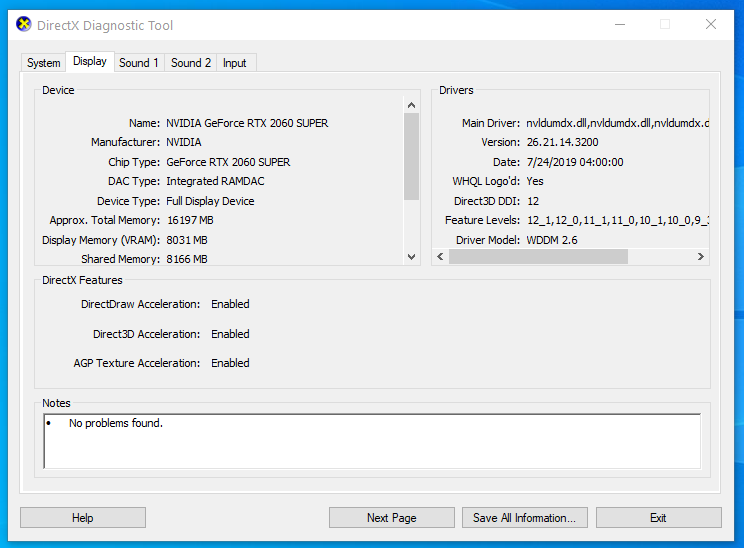Close the DirectX Diagnostic Tool window
744x548 pixels.
[x=711, y=24]
